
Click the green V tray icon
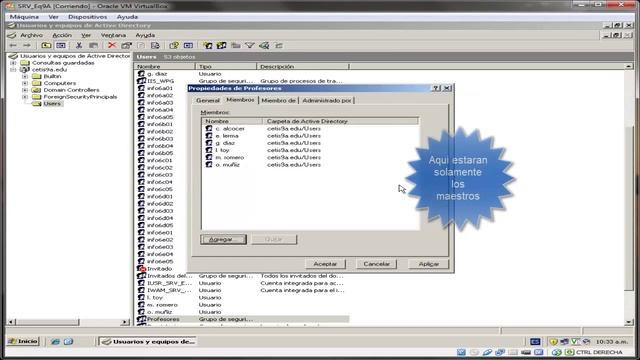pyautogui.click(x=575, y=341)
